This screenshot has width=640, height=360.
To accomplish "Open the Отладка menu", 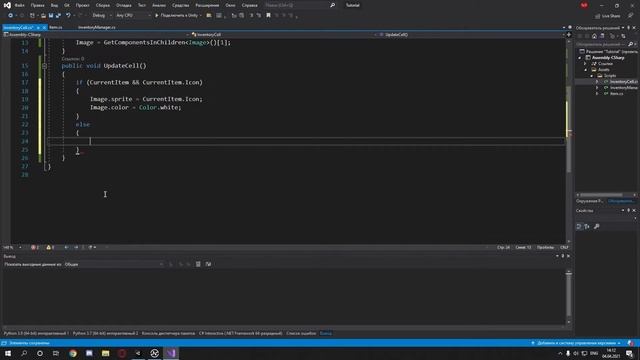I will (123, 5).
